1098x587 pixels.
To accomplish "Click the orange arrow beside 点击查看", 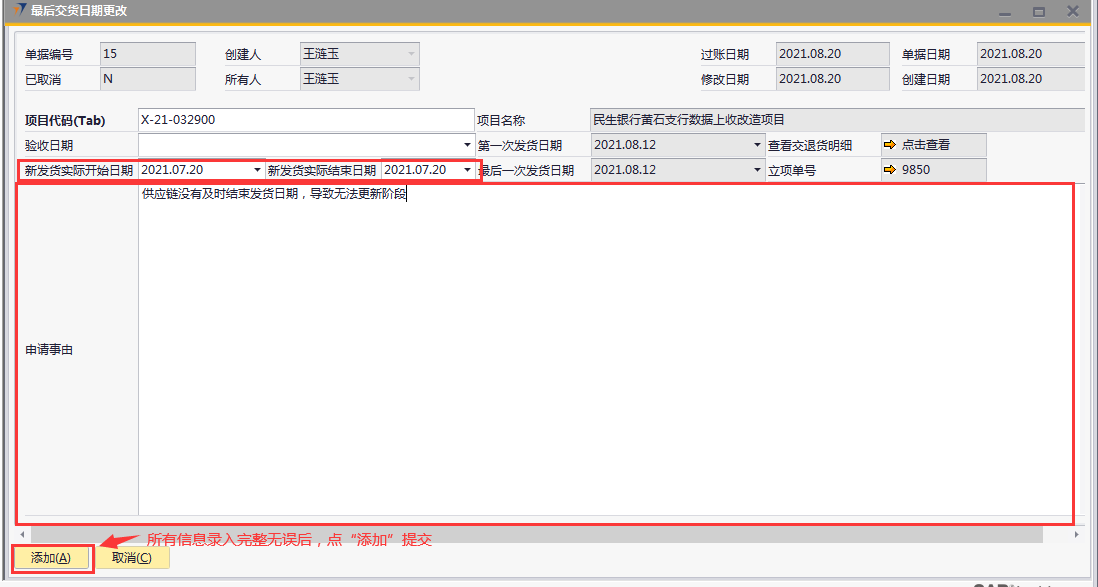I will pos(890,145).
